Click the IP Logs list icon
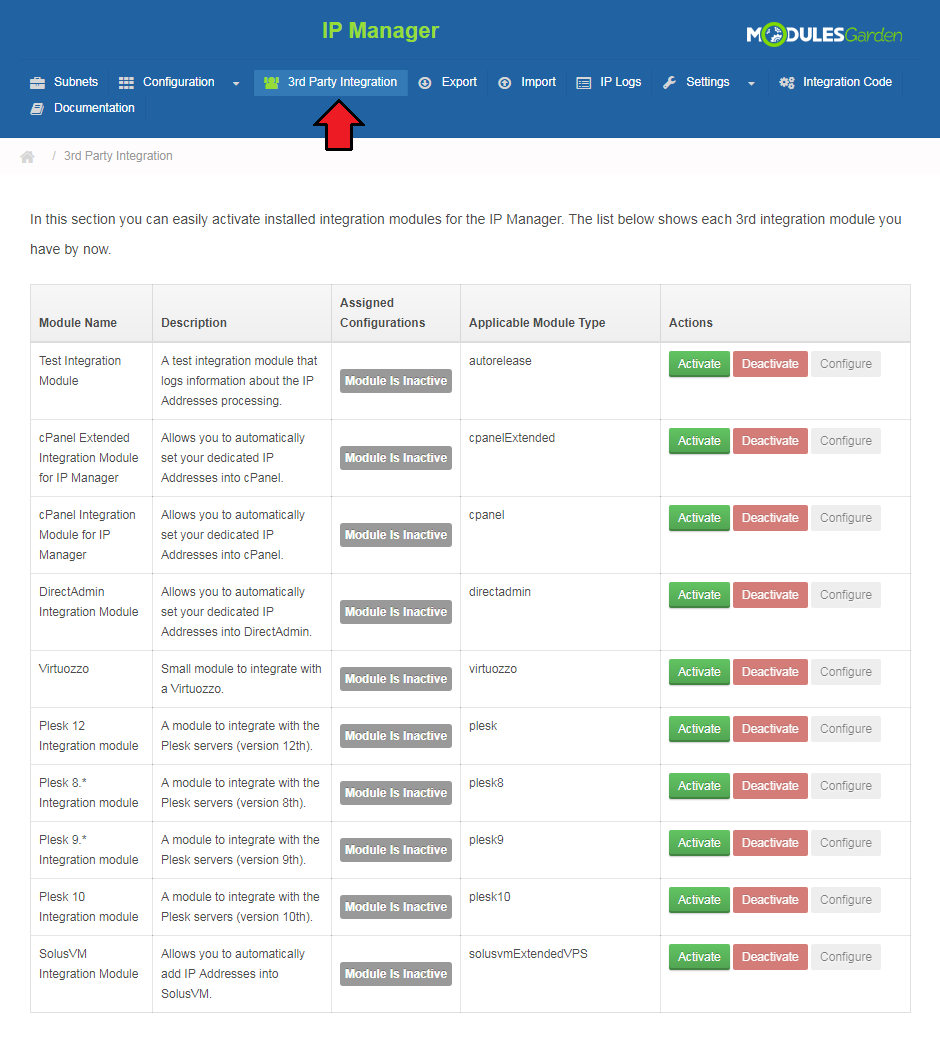The height and width of the screenshot is (1037, 940). tap(583, 83)
